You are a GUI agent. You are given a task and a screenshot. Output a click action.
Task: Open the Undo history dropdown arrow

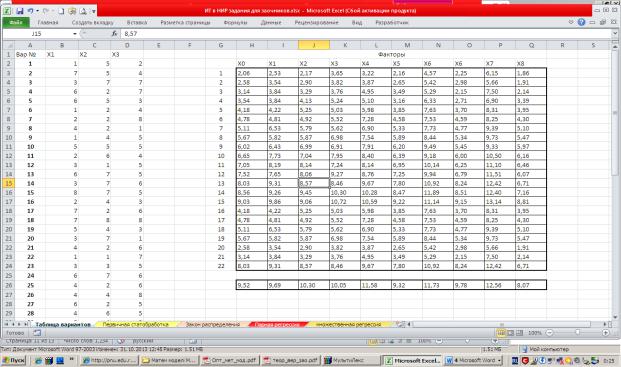click(37, 11)
